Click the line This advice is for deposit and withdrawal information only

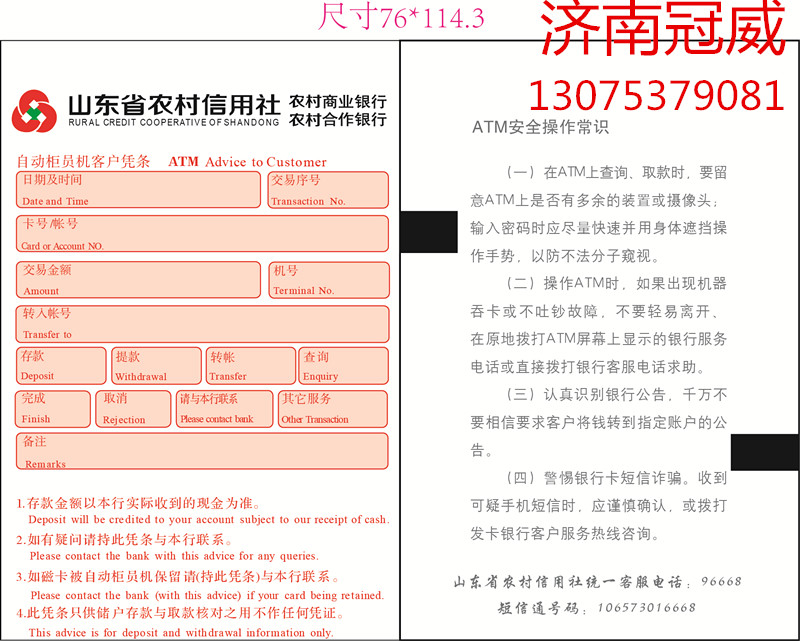click(x=181, y=633)
